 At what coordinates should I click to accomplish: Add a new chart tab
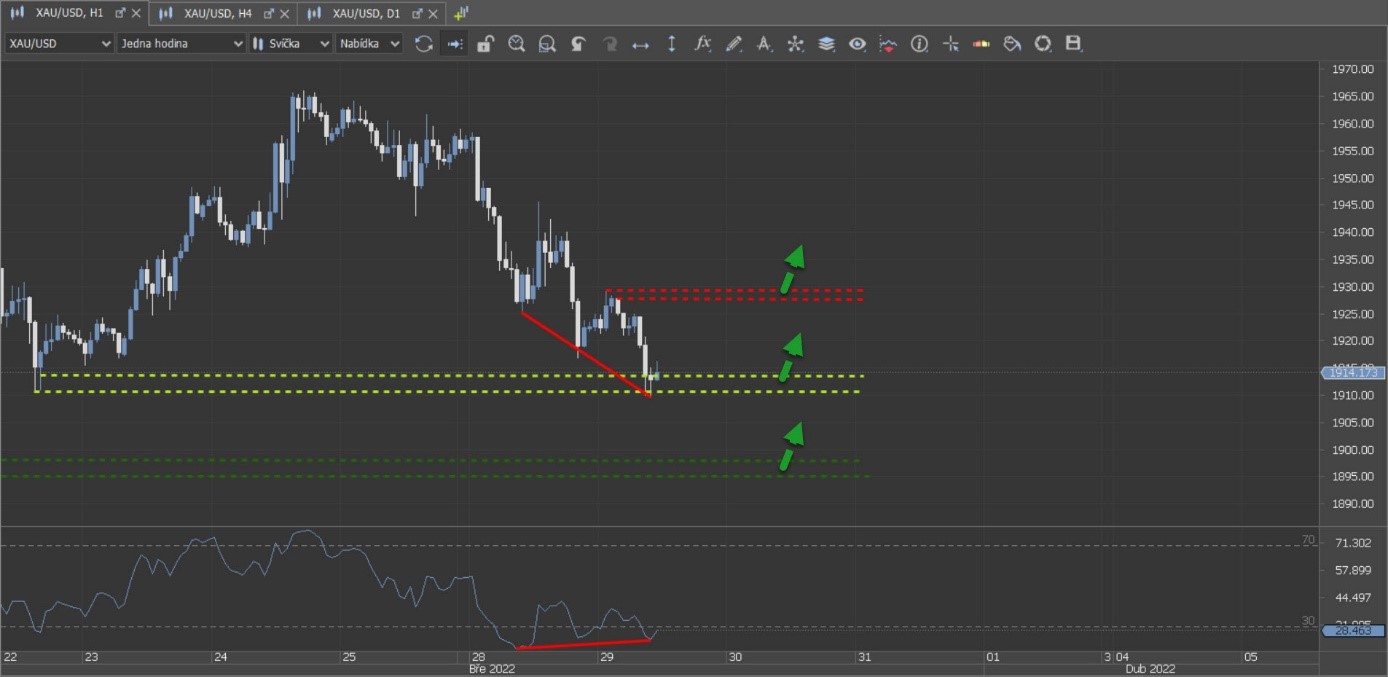461,13
